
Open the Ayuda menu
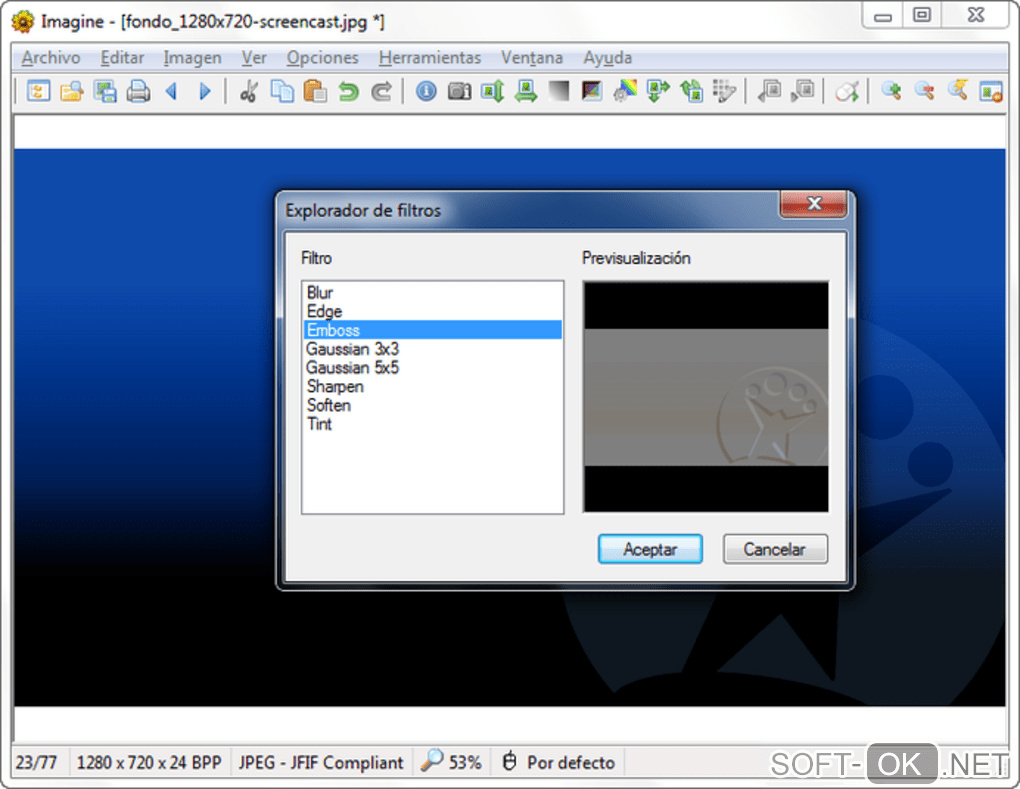tap(608, 58)
